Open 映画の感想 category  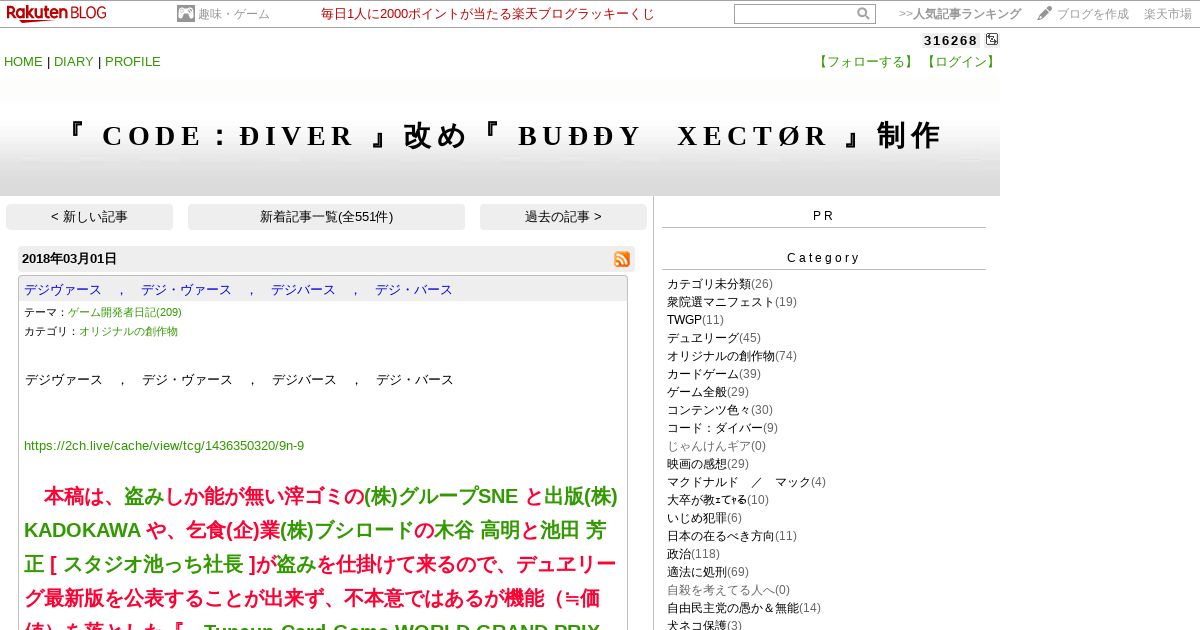click(697, 464)
